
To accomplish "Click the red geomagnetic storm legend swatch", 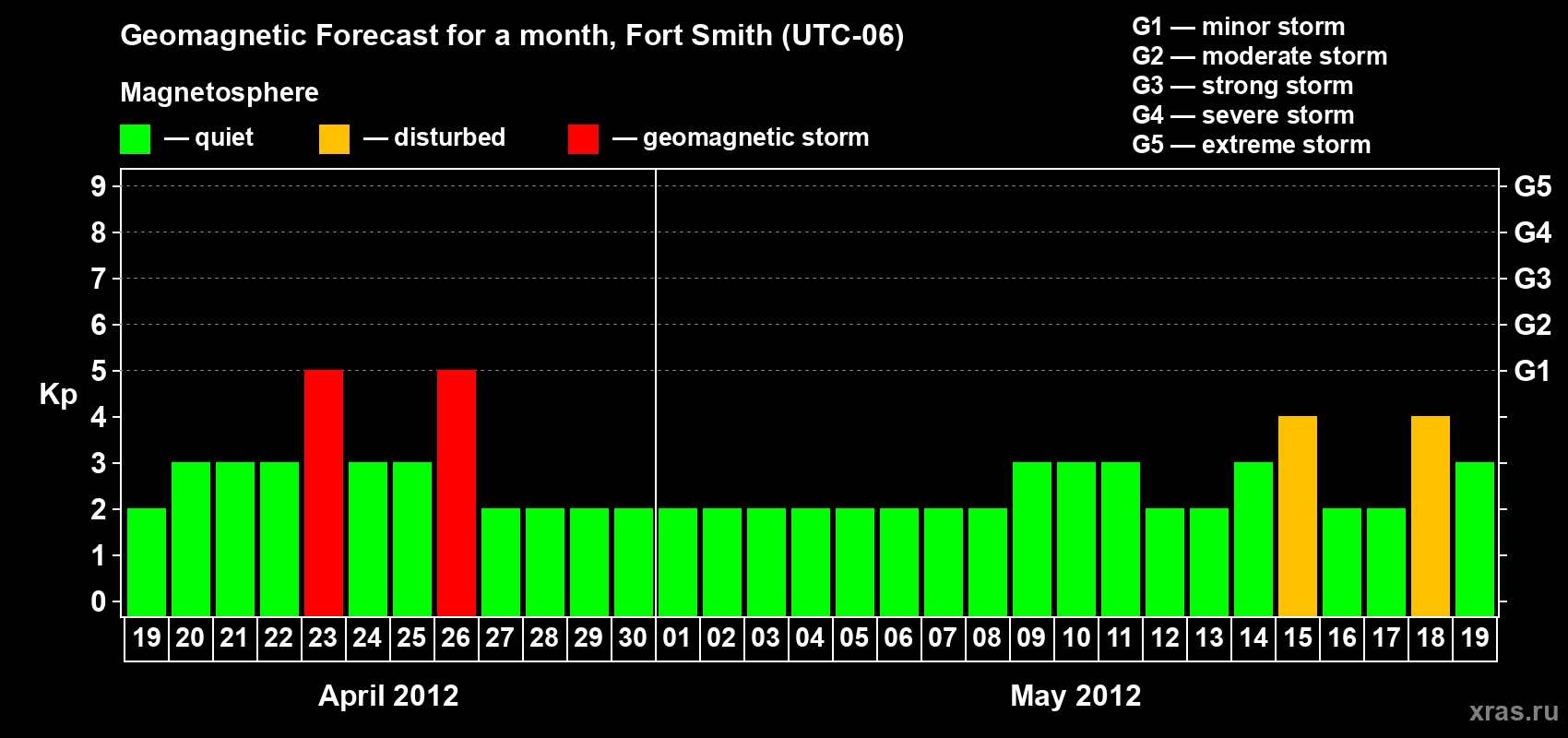I will pos(583,139).
